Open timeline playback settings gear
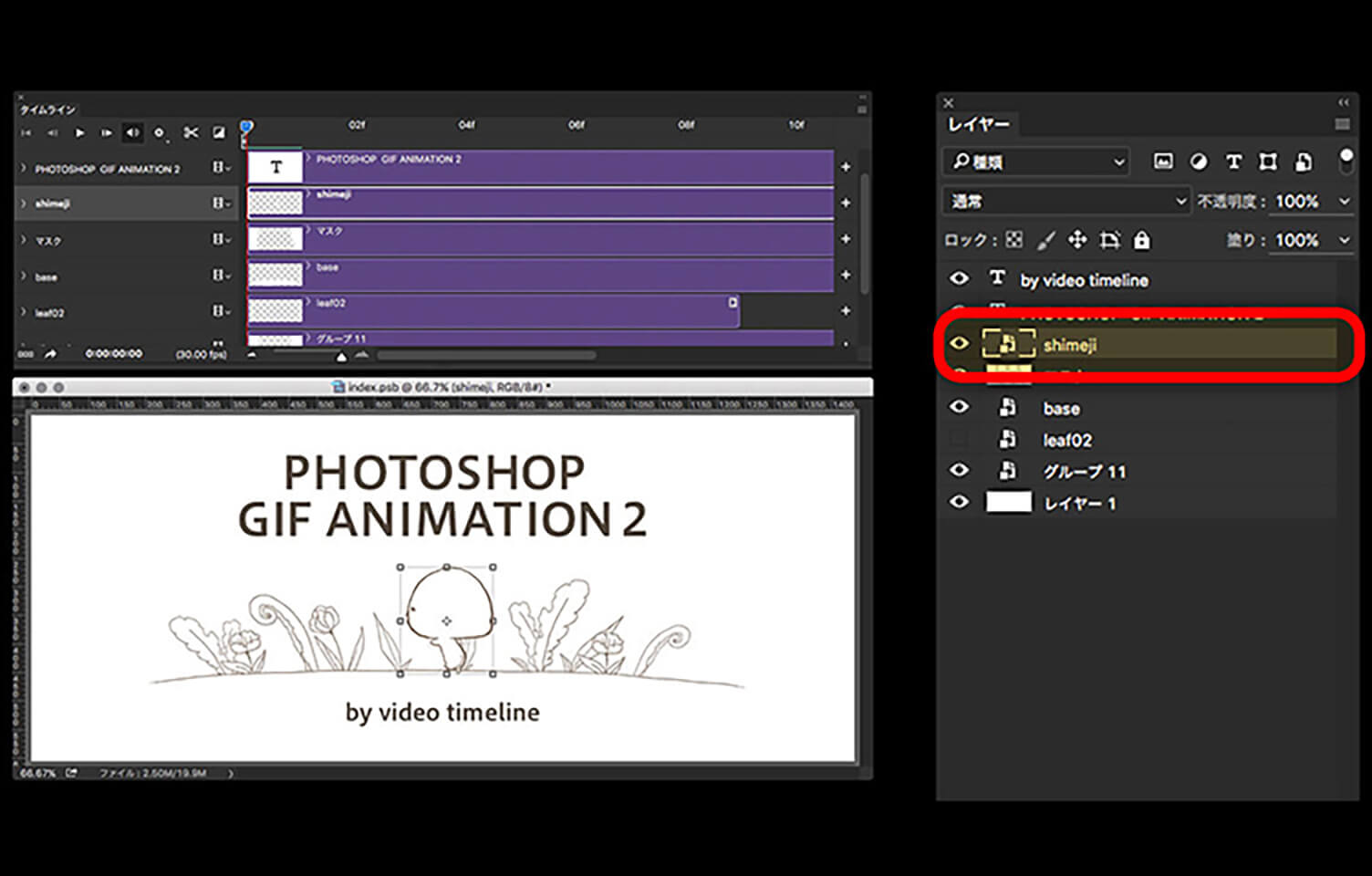 click(159, 133)
